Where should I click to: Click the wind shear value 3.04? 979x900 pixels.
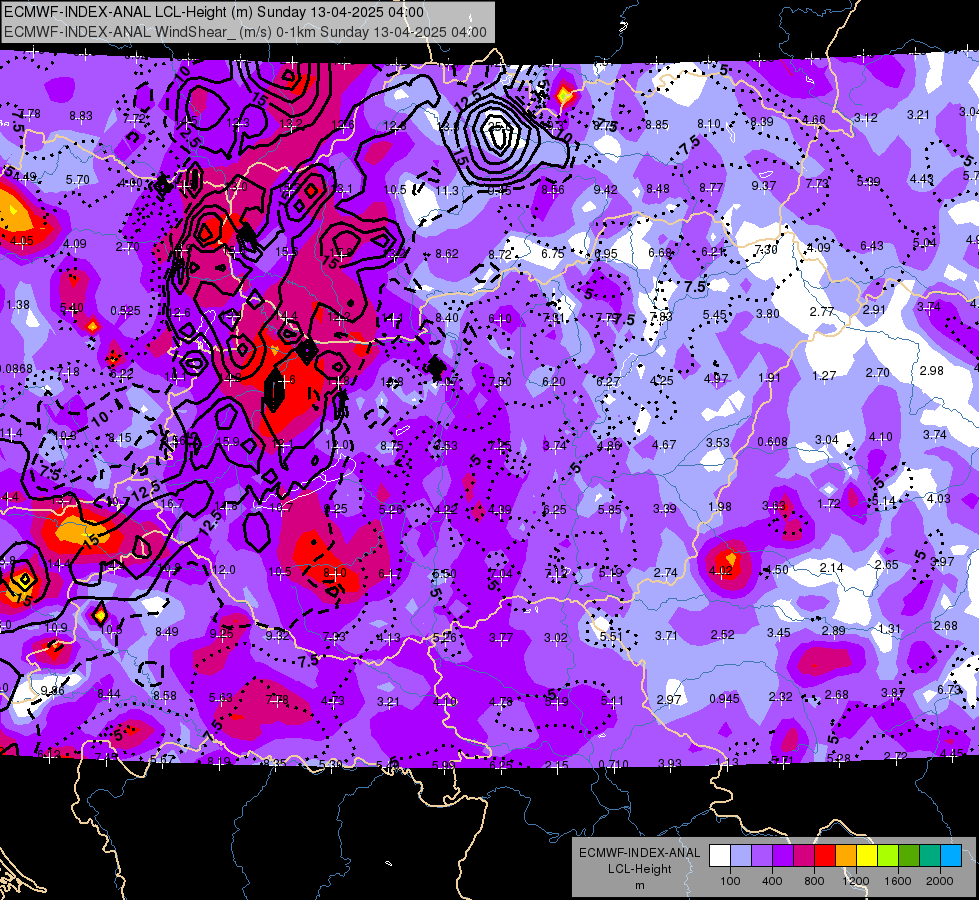[827, 440]
